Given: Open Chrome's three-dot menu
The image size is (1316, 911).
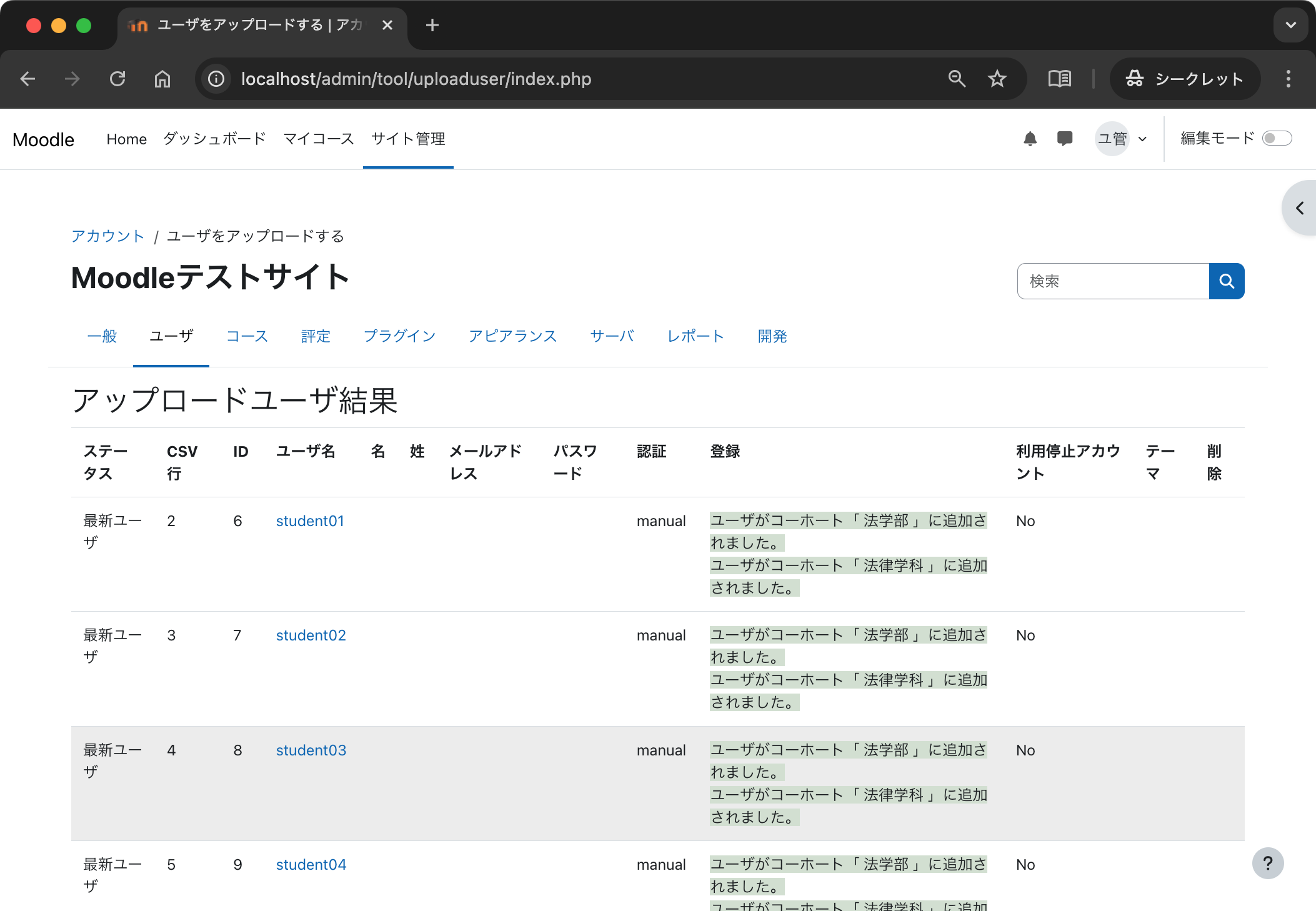Looking at the screenshot, I should click(x=1287, y=79).
